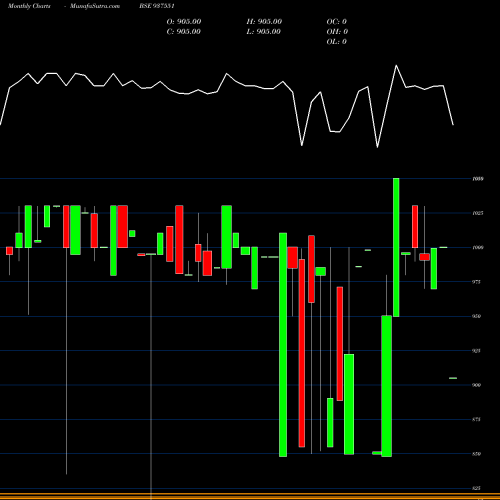Click the tallest green candle reaching 1050
Image resolution: width=500 pixels, height=500 pixels.
[396, 247]
